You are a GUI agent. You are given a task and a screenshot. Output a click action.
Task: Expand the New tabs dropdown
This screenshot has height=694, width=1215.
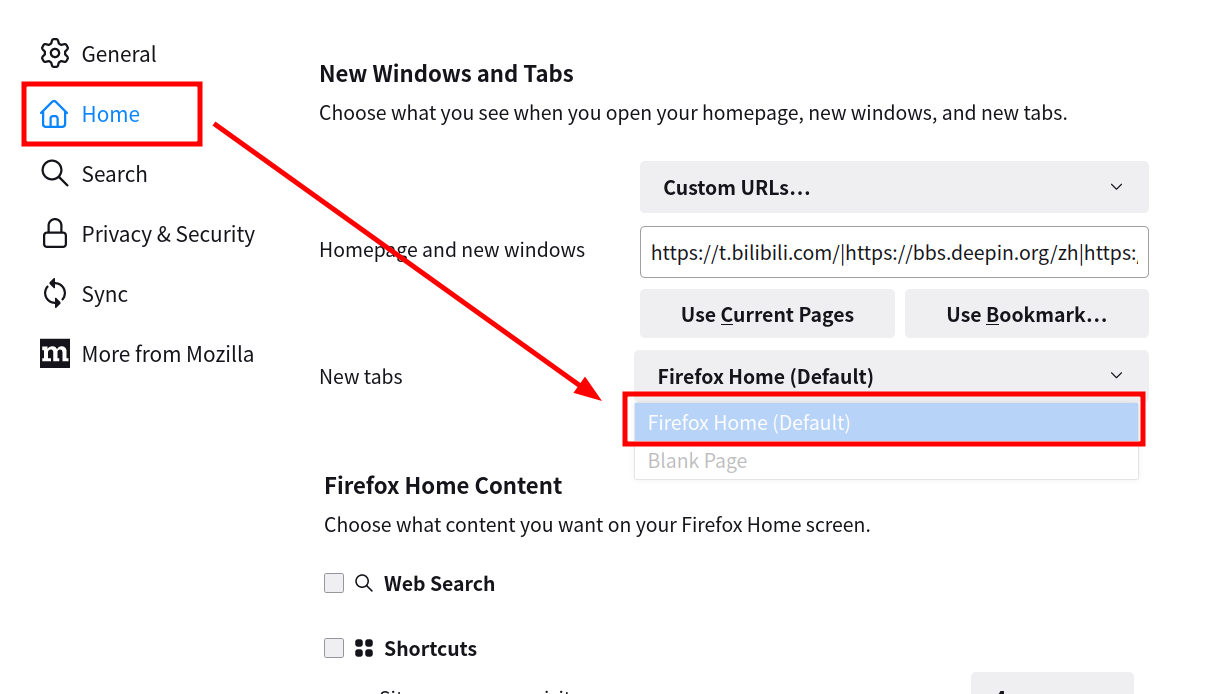[890, 376]
